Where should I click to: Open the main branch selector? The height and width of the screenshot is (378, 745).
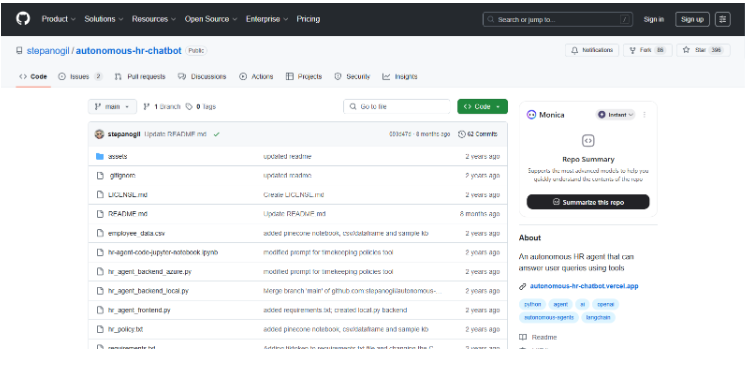point(112,106)
